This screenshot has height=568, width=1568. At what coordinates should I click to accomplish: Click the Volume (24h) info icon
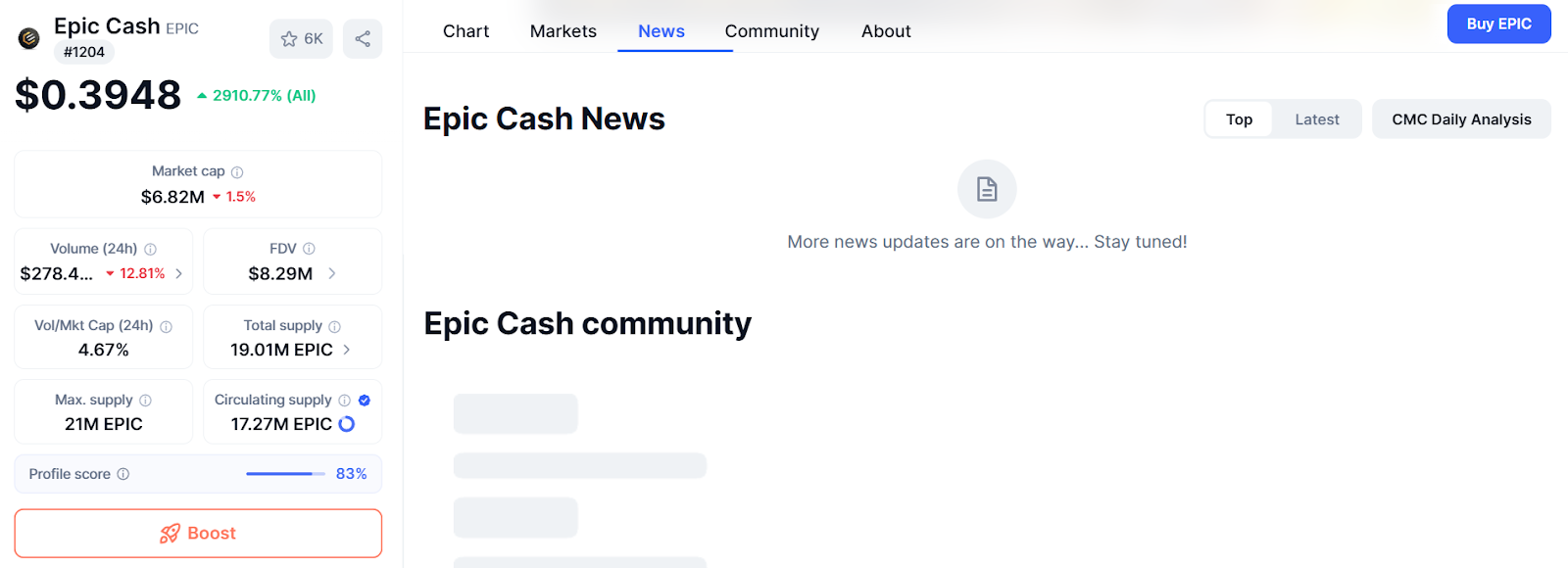coord(150,250)
